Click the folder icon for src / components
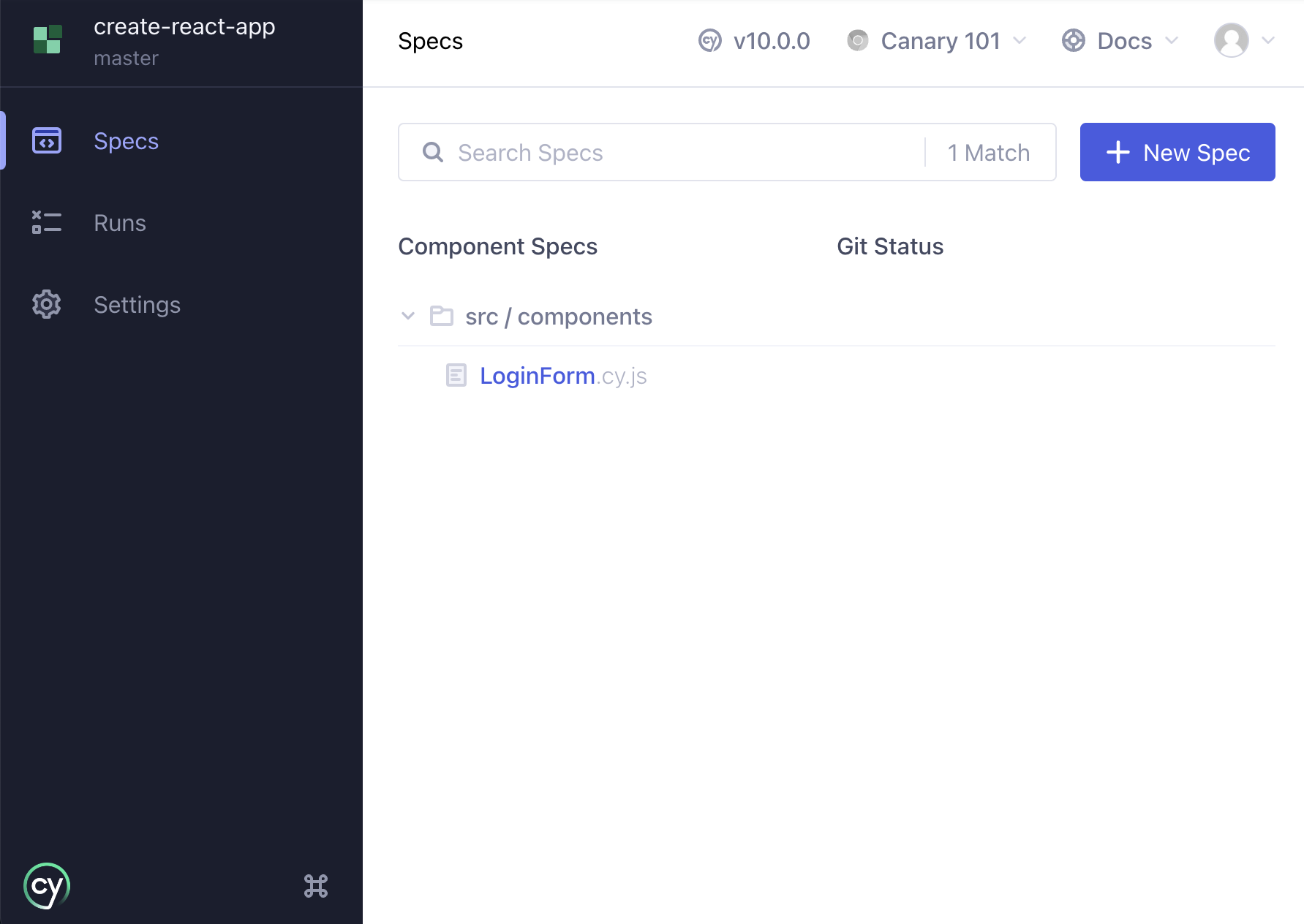 pyautogui.click(x=442, y=316)
